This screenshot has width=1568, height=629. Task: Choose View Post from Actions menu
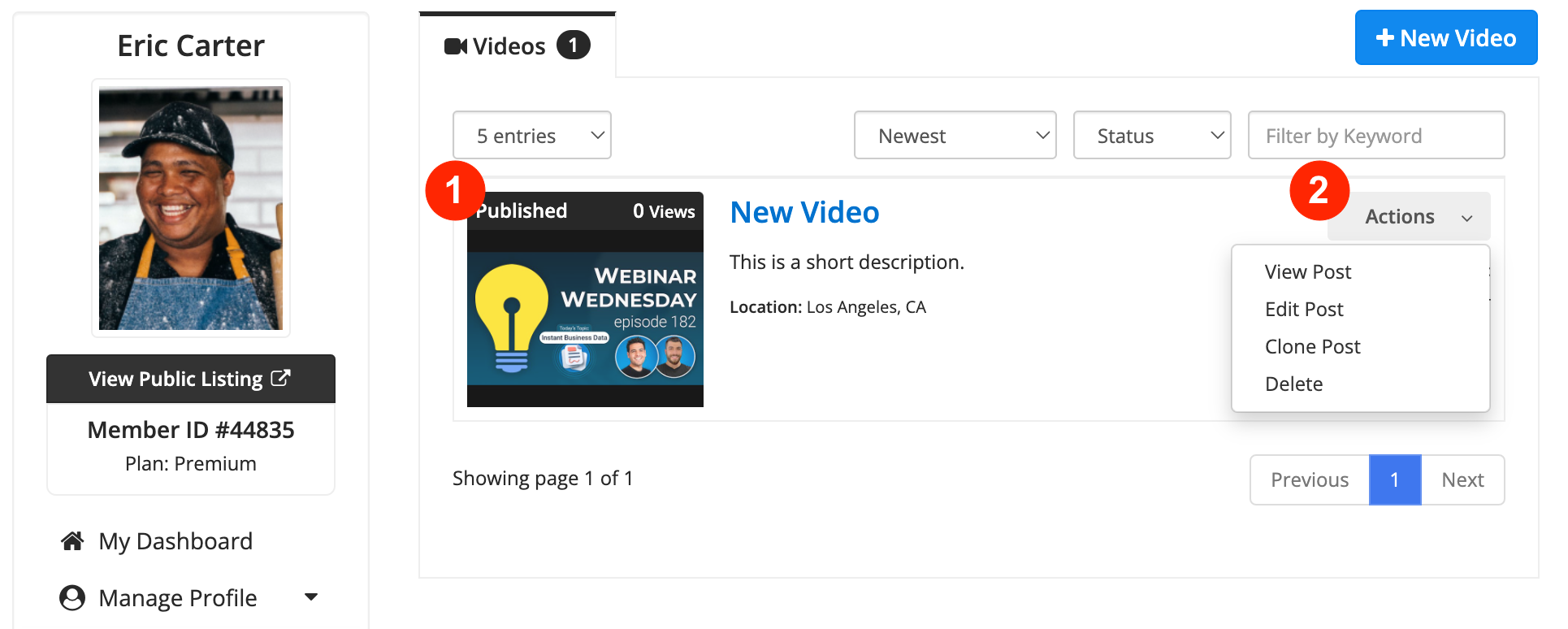tap(1307, 271)
